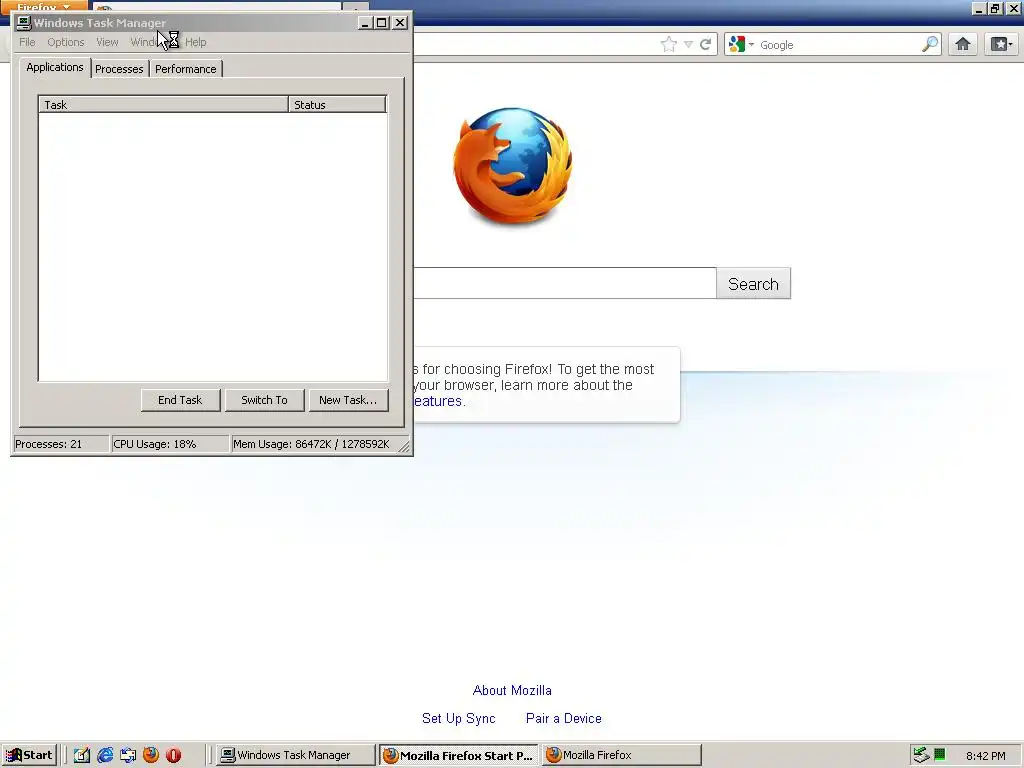The width and height of the screenshot is (1024, 768).
Task: Click the Show Desktop quick launch icon
Action: (128, 755)
